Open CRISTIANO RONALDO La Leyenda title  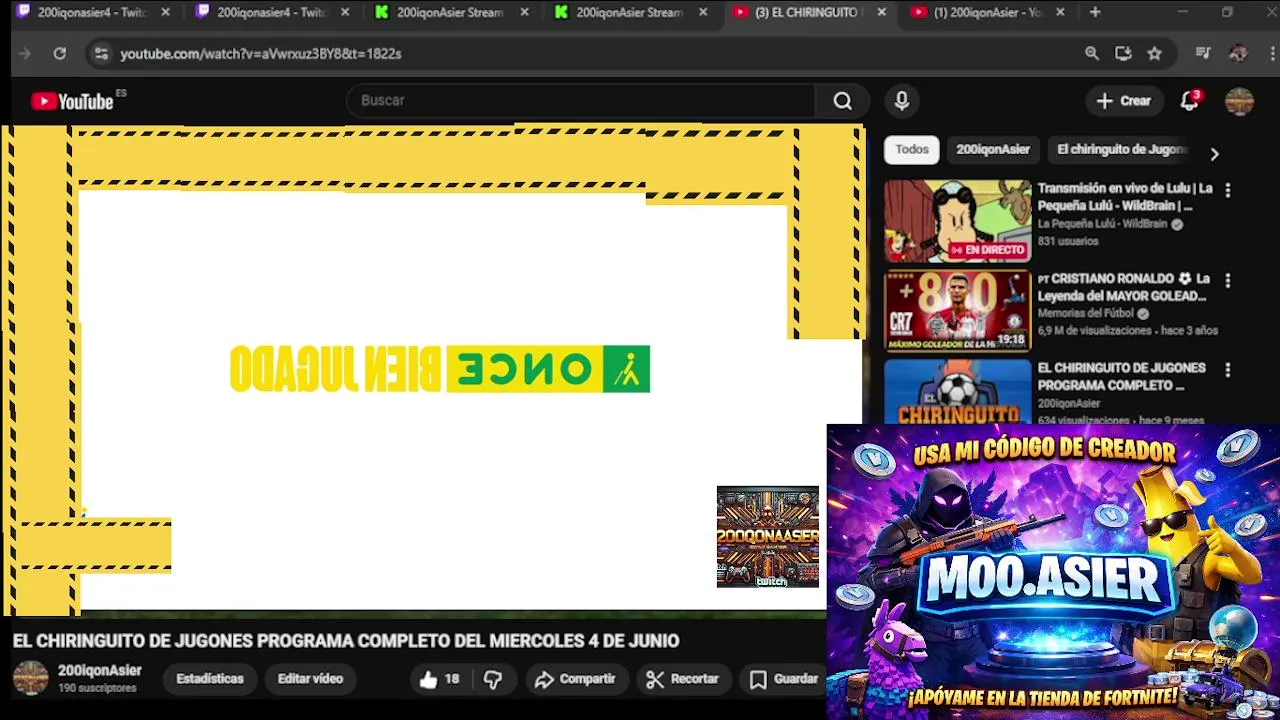1124,287
